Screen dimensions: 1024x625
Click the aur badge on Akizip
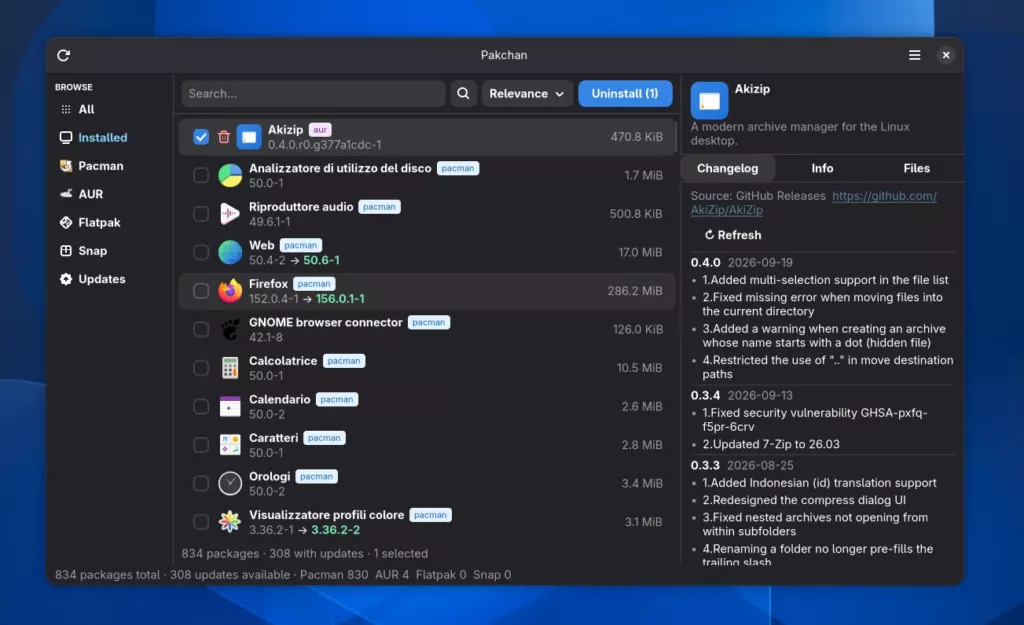320,130
